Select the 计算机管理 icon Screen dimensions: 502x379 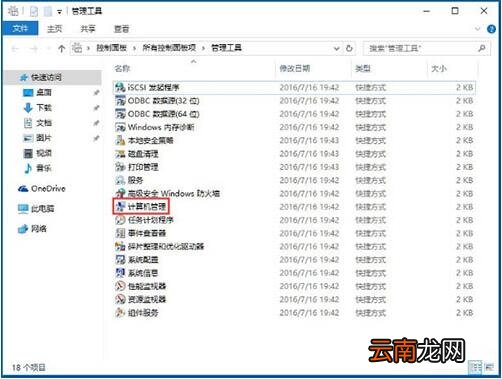[120, 207]
